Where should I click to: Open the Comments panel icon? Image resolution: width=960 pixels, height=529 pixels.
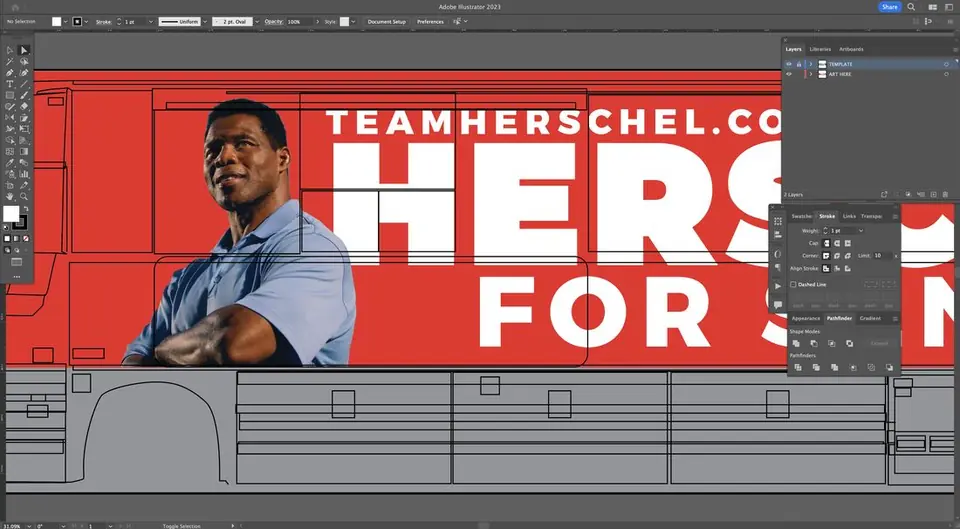pyautogui.click(x=778, y=304)
